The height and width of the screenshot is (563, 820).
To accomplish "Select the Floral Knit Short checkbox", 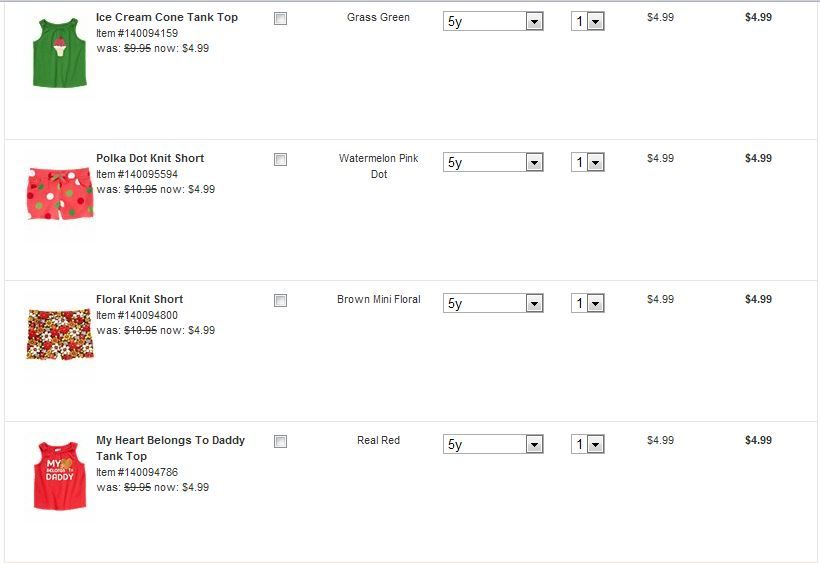I will point(280,300).
